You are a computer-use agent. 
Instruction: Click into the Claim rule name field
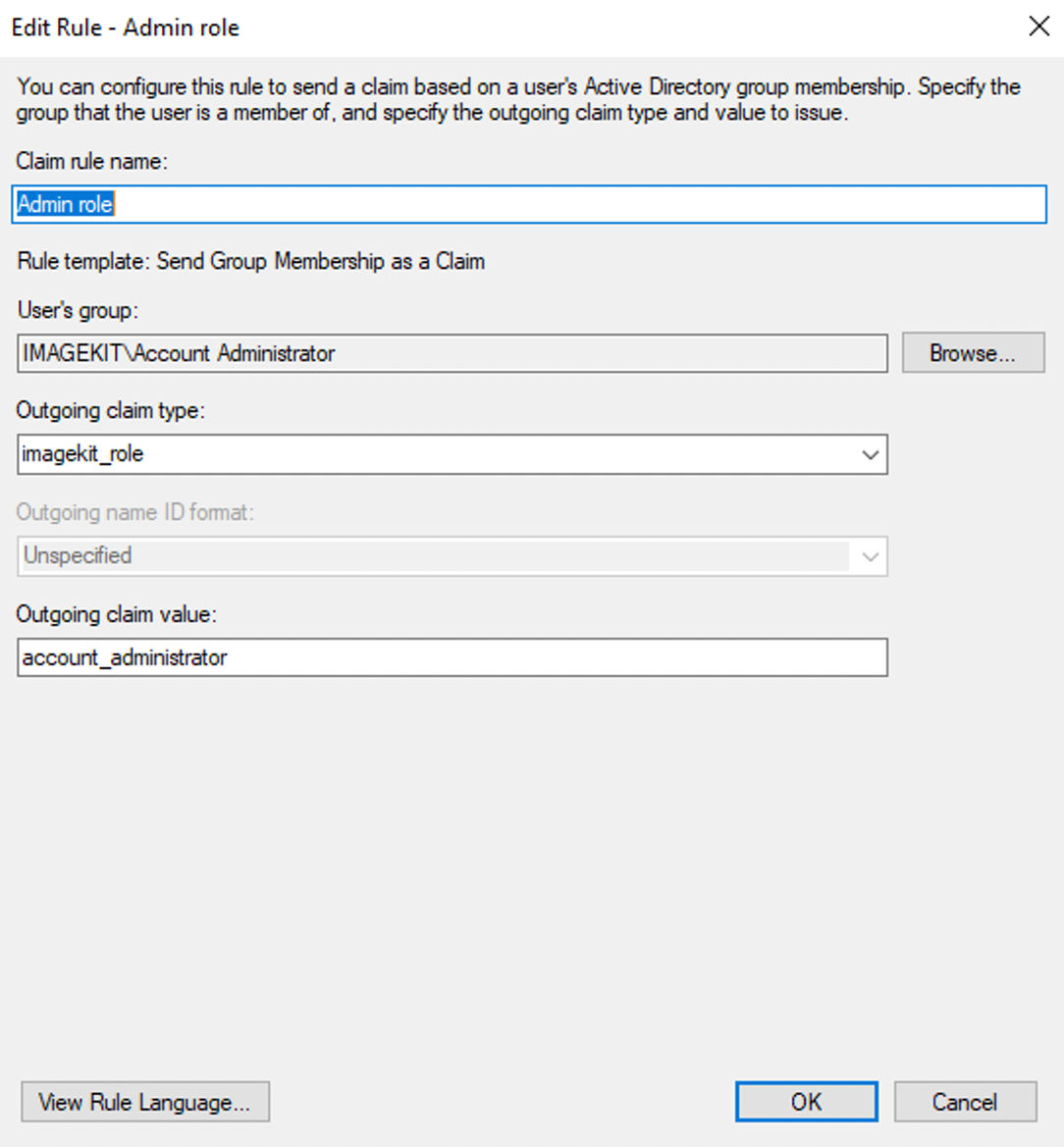point(529,204)
